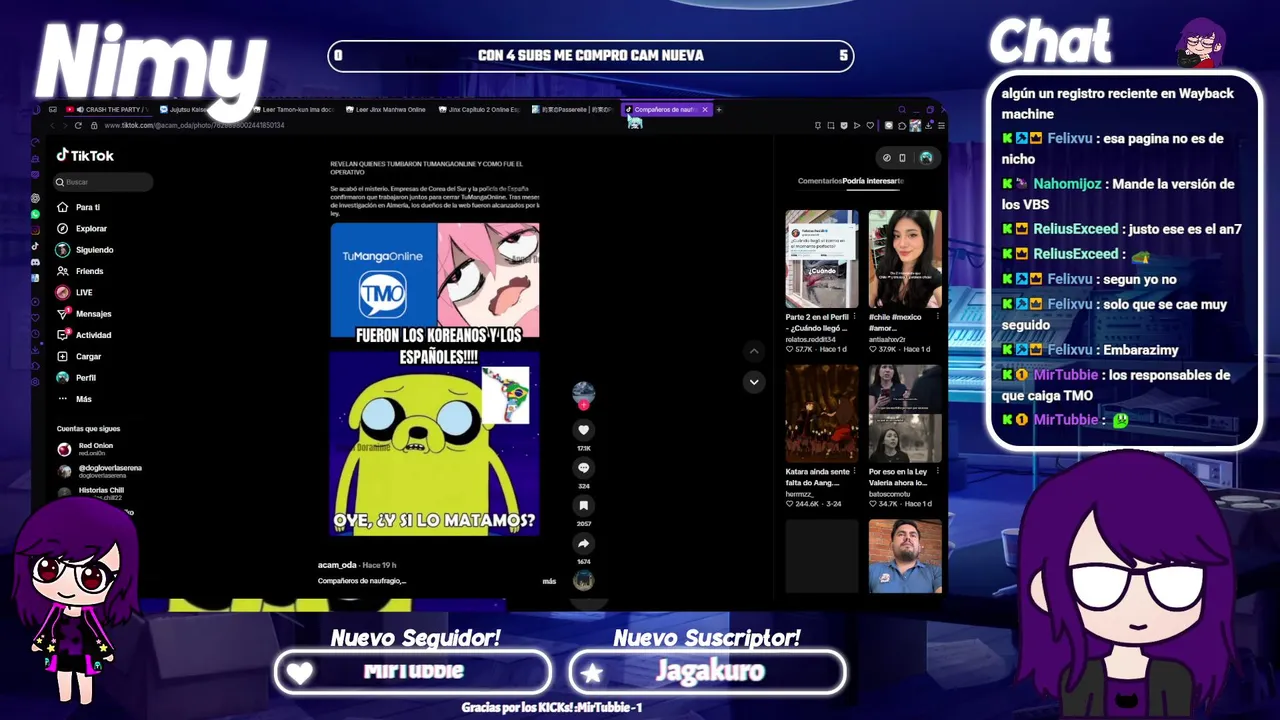Go back in browser history
Image resolution: width=1280 pixels, height=720 pixels.
(52, 125)
